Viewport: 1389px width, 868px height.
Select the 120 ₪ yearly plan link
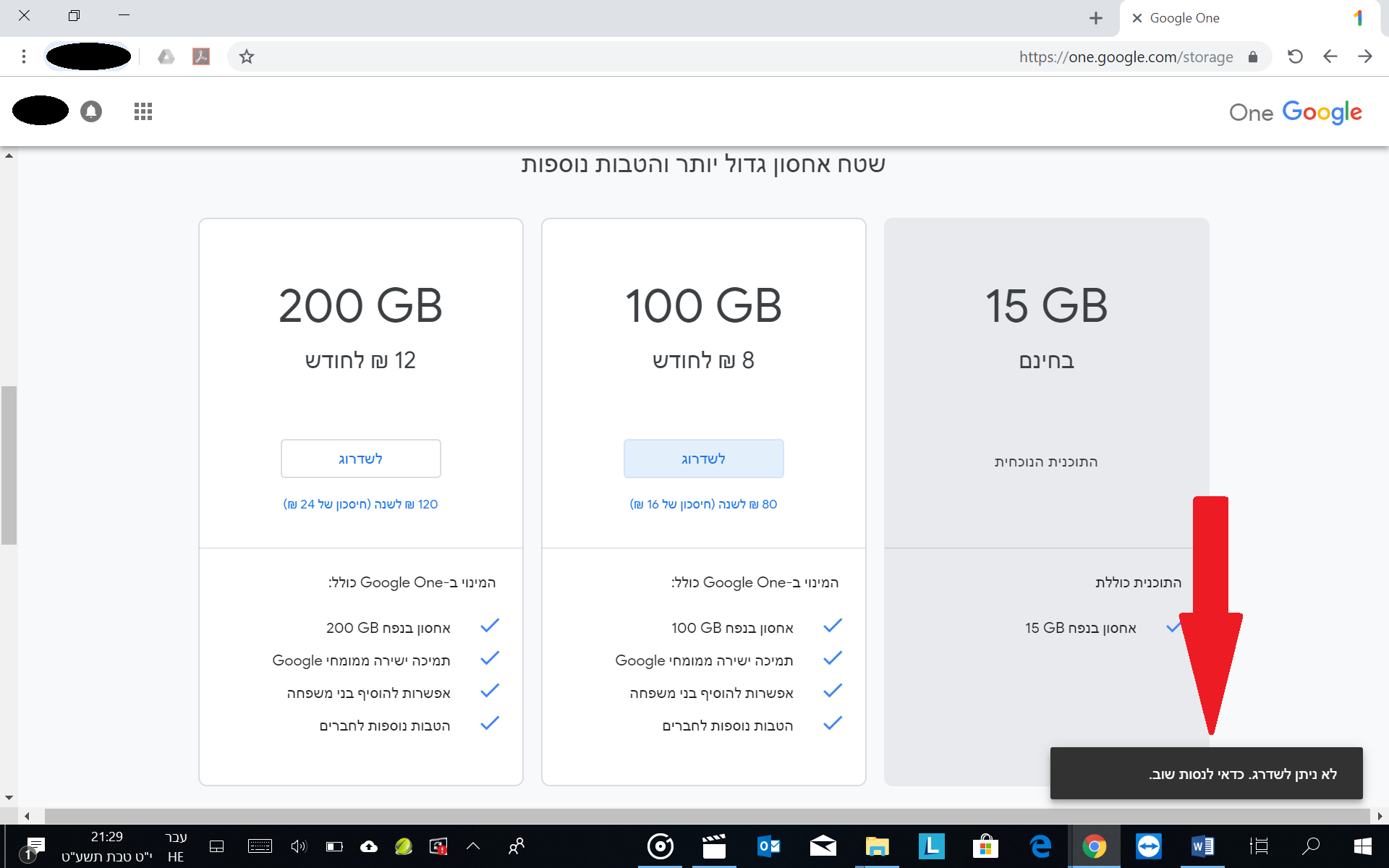coord(360,504)
